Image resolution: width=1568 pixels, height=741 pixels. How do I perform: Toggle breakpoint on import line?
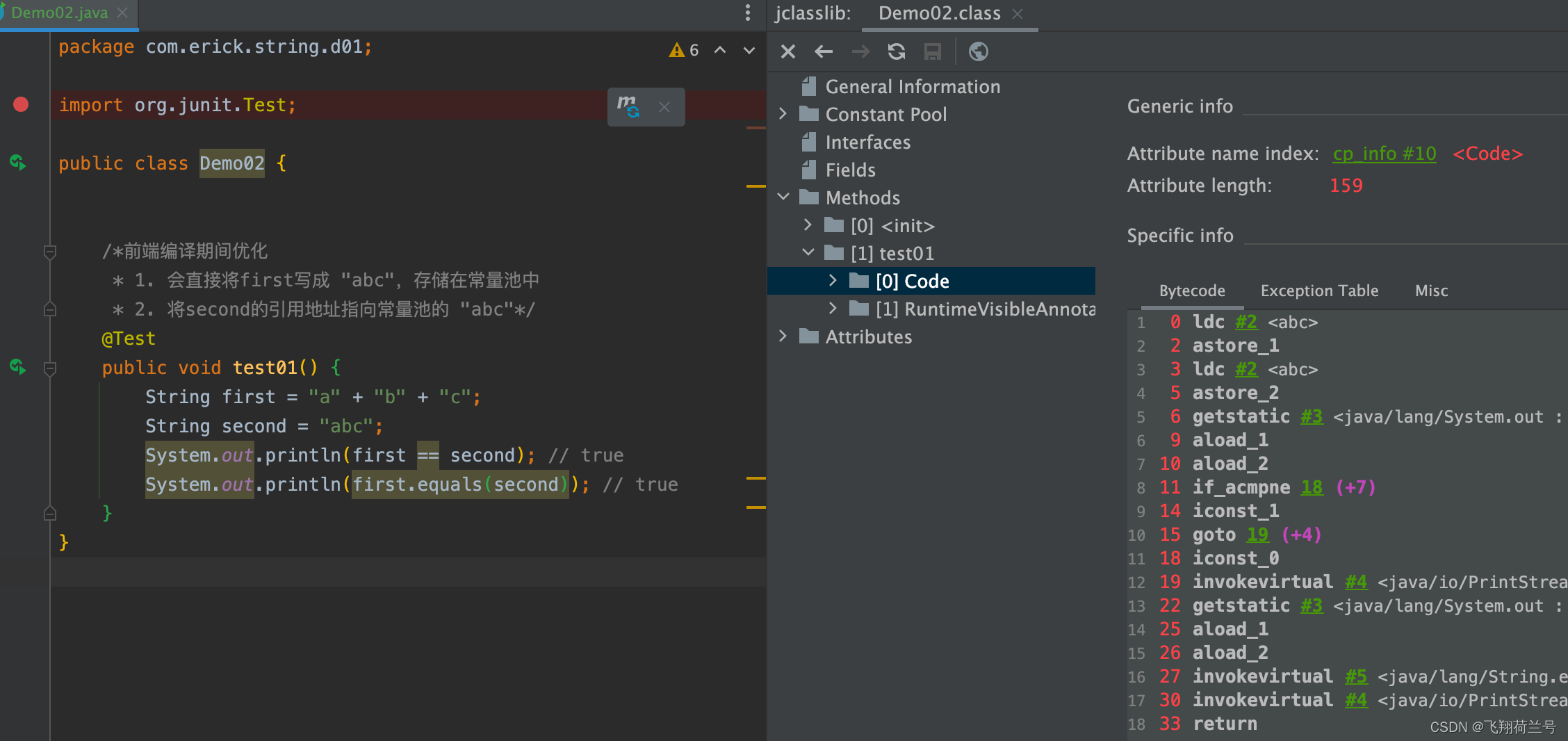point(21,105)
